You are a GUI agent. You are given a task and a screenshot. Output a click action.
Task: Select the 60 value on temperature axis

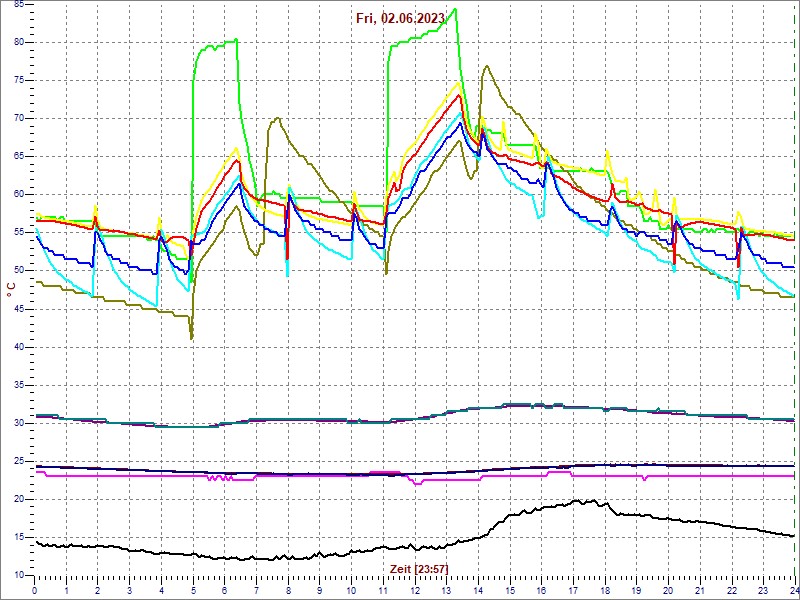(18, 195)
